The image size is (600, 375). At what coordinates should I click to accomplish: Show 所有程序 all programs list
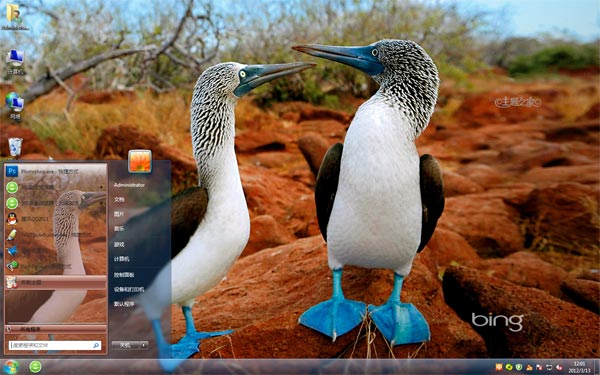coord(56,329)
